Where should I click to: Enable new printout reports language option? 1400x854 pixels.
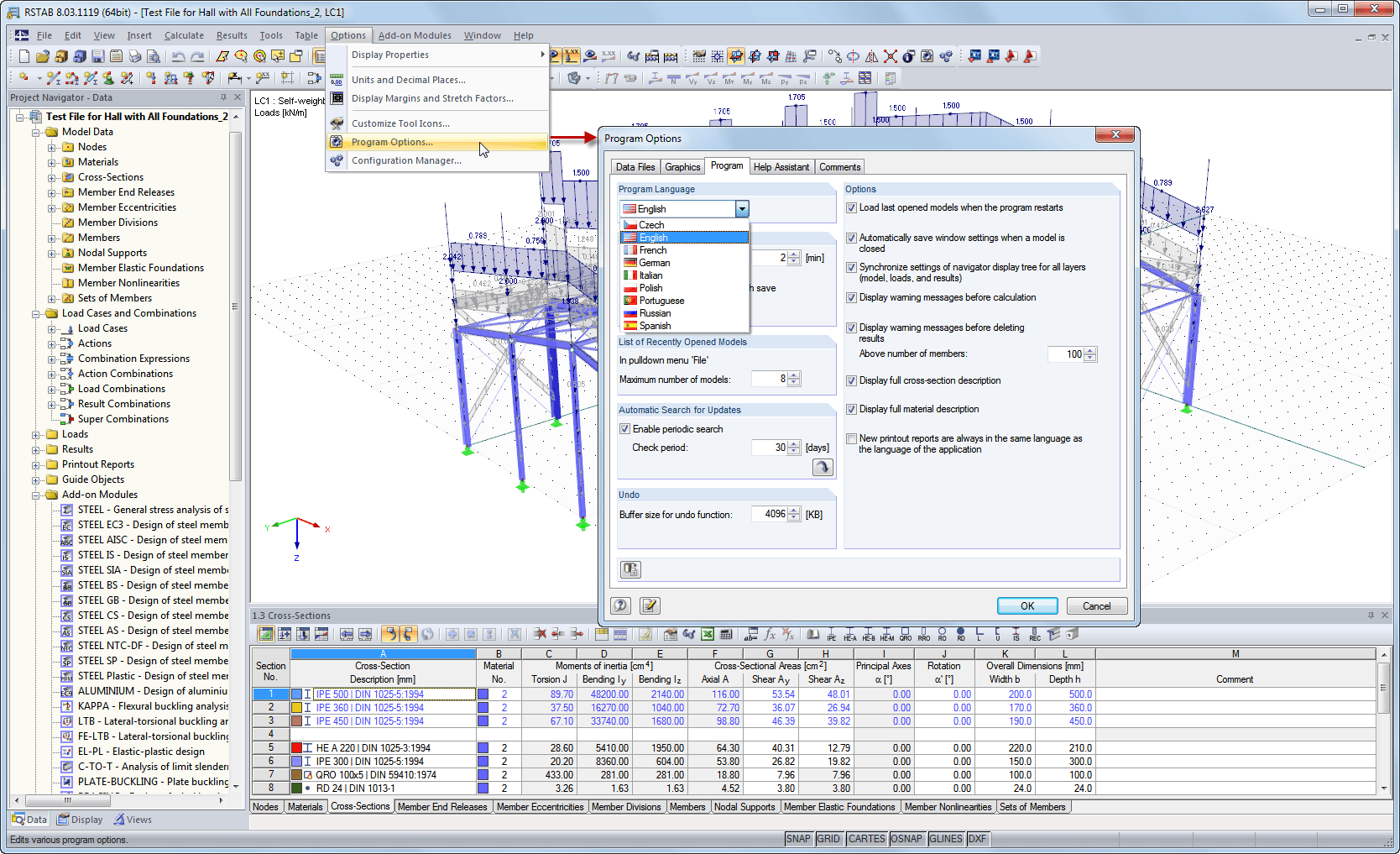tap(851, 438)
